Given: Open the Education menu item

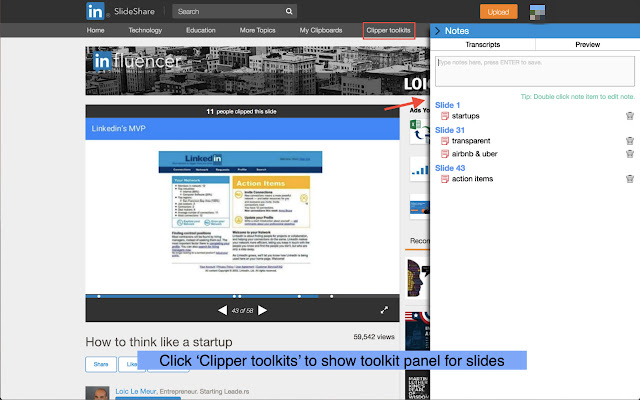Looking at the screenshot, I should pyautogui.click(x=200, y=30).
